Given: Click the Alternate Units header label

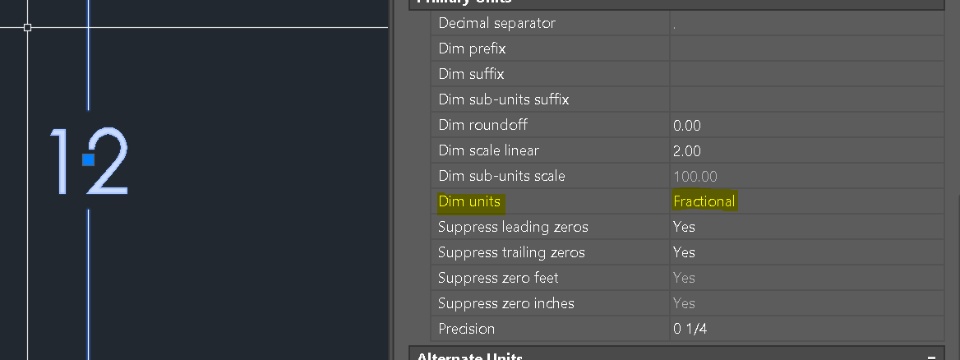Looking at the screenshot, I should click(470, 356).
